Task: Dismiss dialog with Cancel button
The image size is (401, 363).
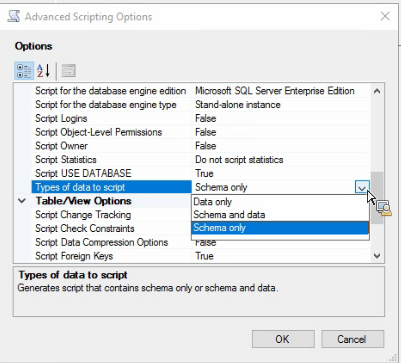Action: click(x=353, y=339)
